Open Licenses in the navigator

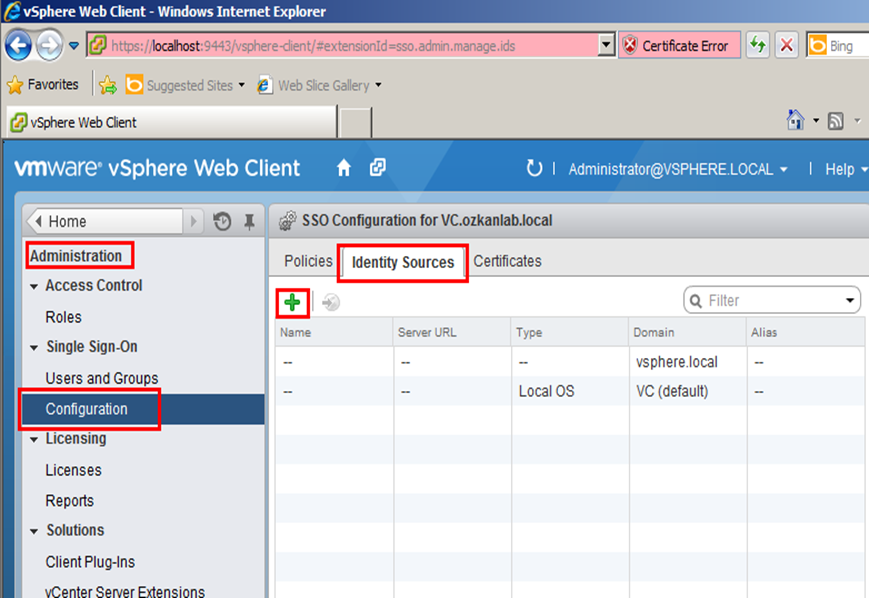tap(73, 470)
